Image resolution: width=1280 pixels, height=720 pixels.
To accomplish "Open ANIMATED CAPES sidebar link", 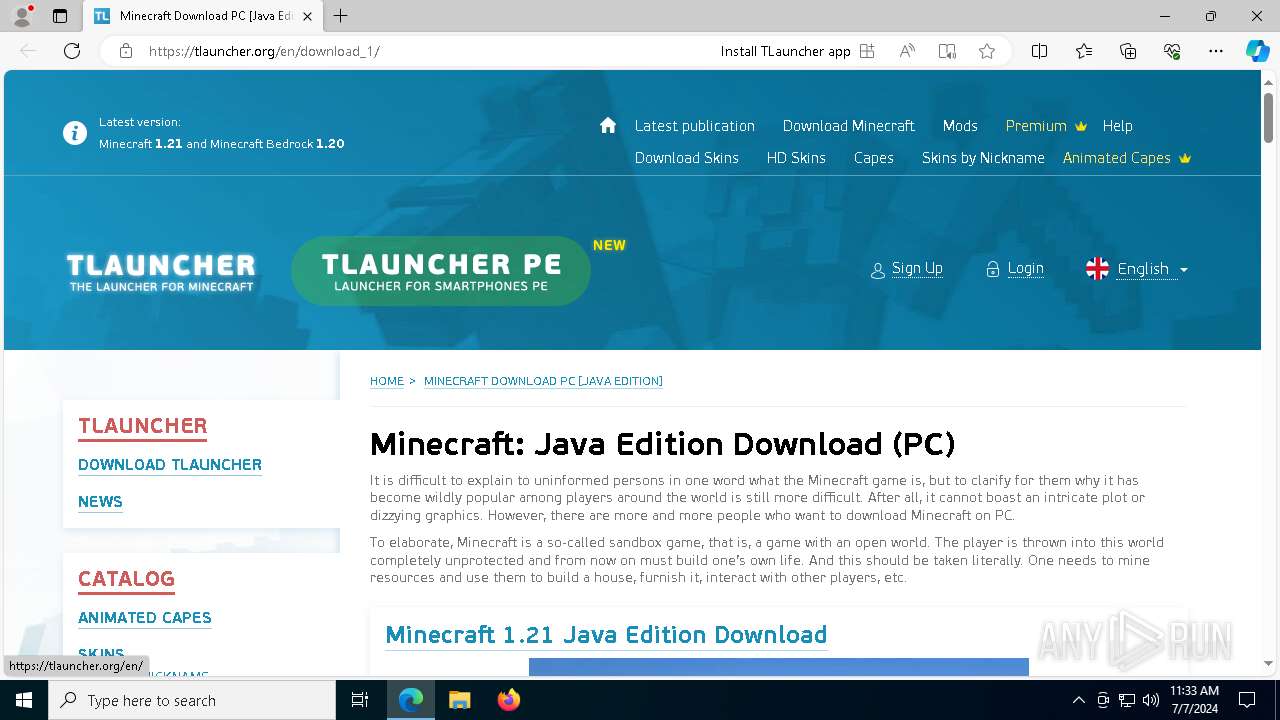I will point(145,618).
